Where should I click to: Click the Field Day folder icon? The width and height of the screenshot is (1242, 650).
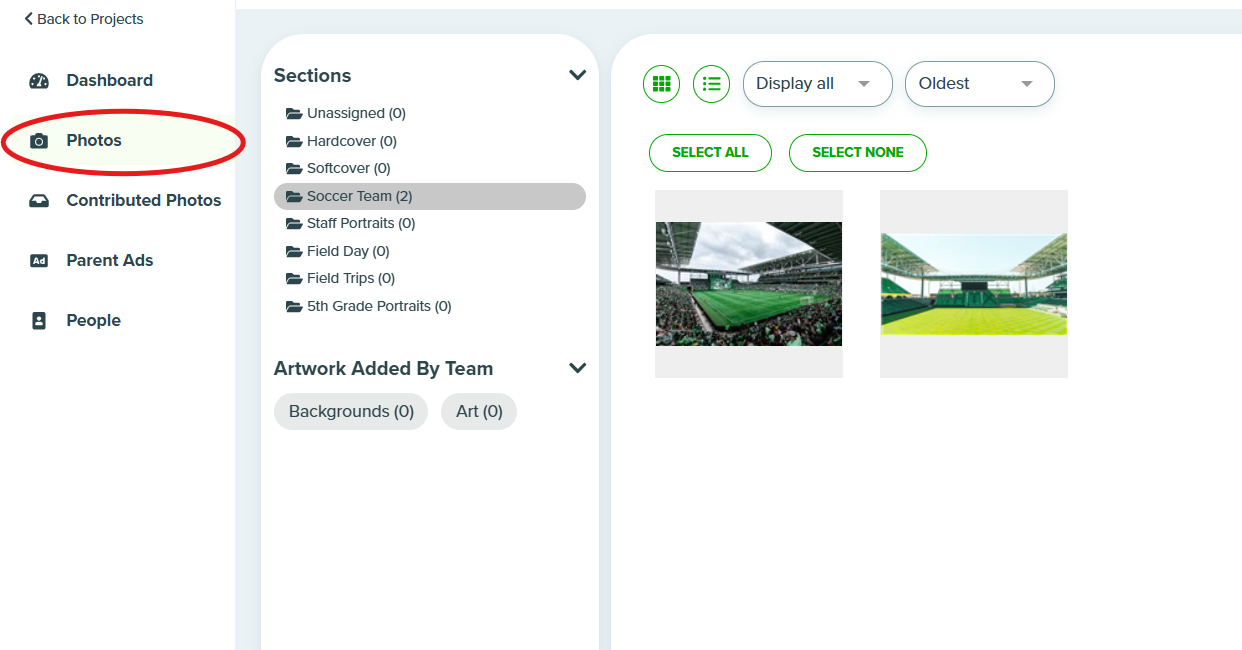coord(294,252)
